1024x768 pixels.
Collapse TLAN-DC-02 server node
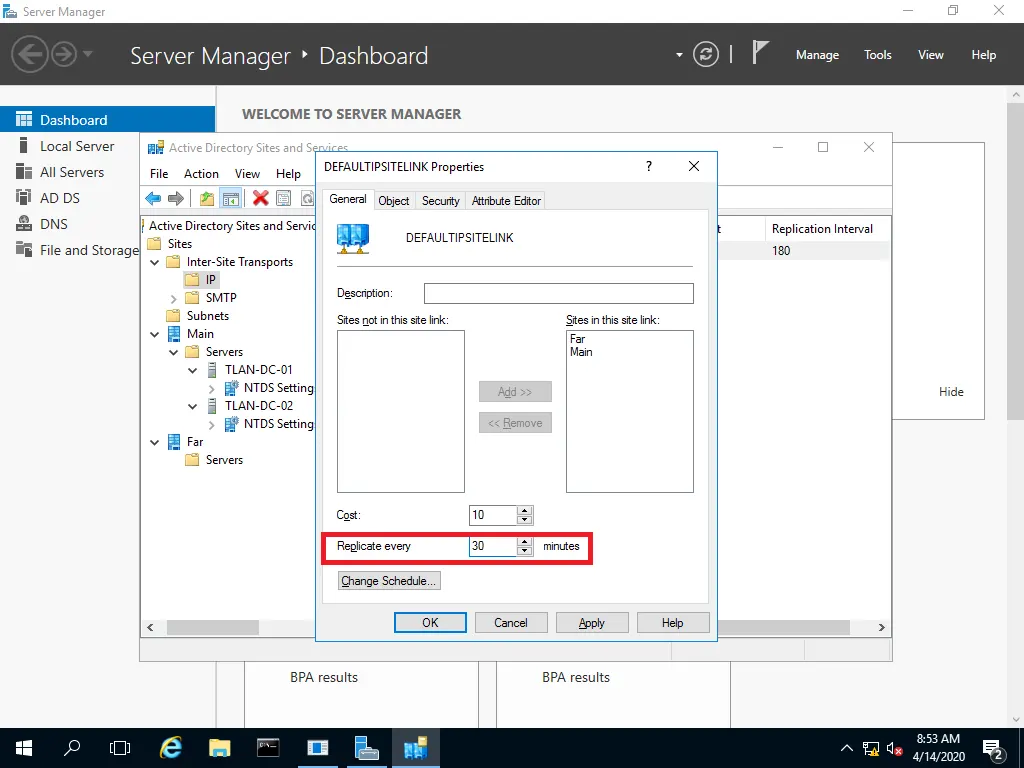point(193,406)
